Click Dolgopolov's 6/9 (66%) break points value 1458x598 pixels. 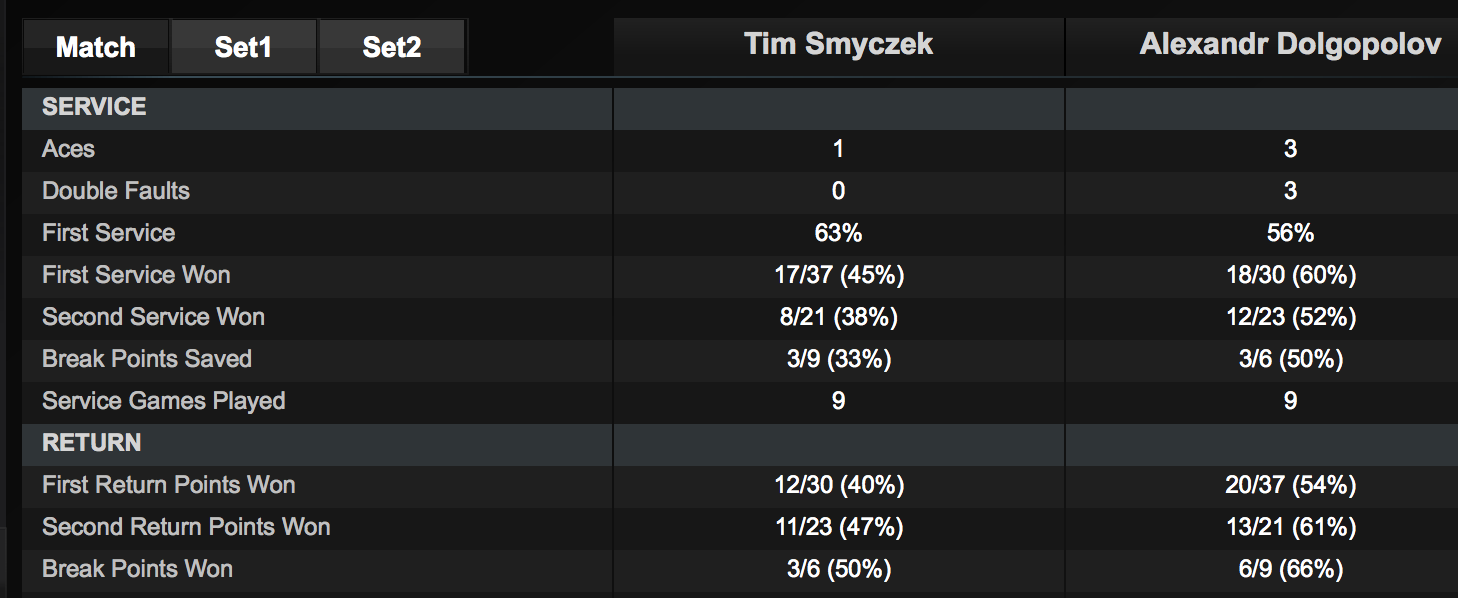click(1290, 569)
